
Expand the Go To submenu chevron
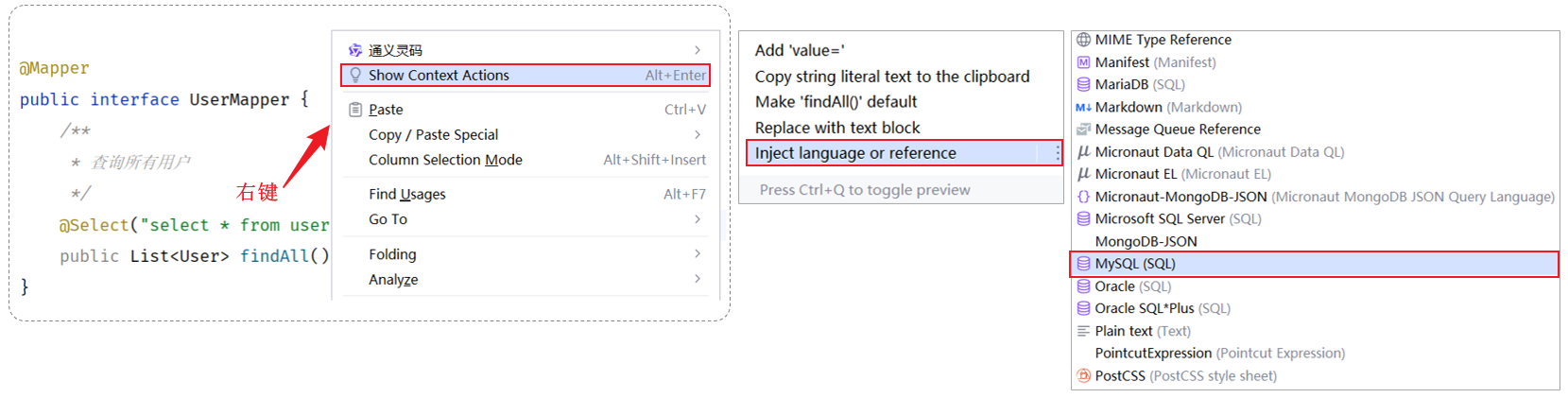pyautogui.click(x=698, y=219)
